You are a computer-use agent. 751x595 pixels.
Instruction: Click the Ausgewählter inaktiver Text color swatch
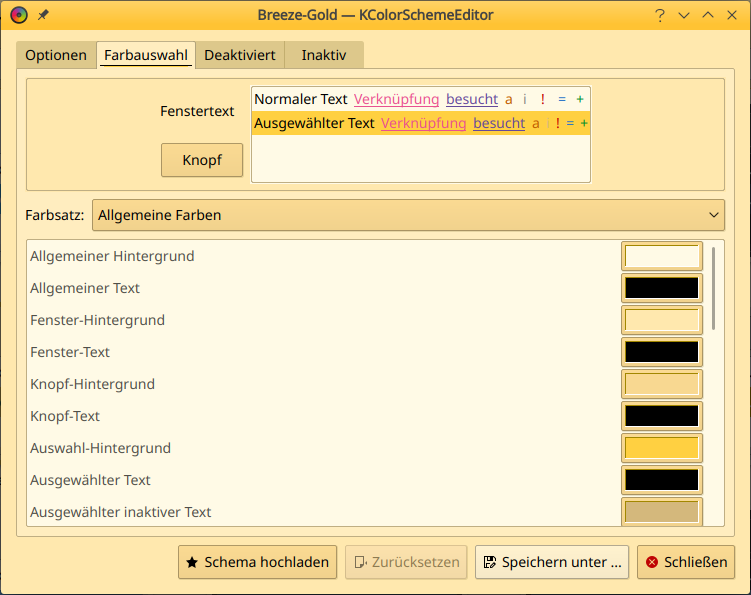click(x=662, y=512)
